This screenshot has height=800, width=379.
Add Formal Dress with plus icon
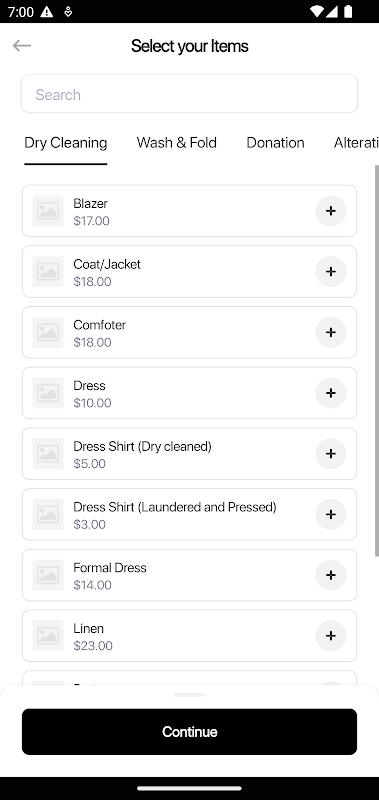(331, 575)
